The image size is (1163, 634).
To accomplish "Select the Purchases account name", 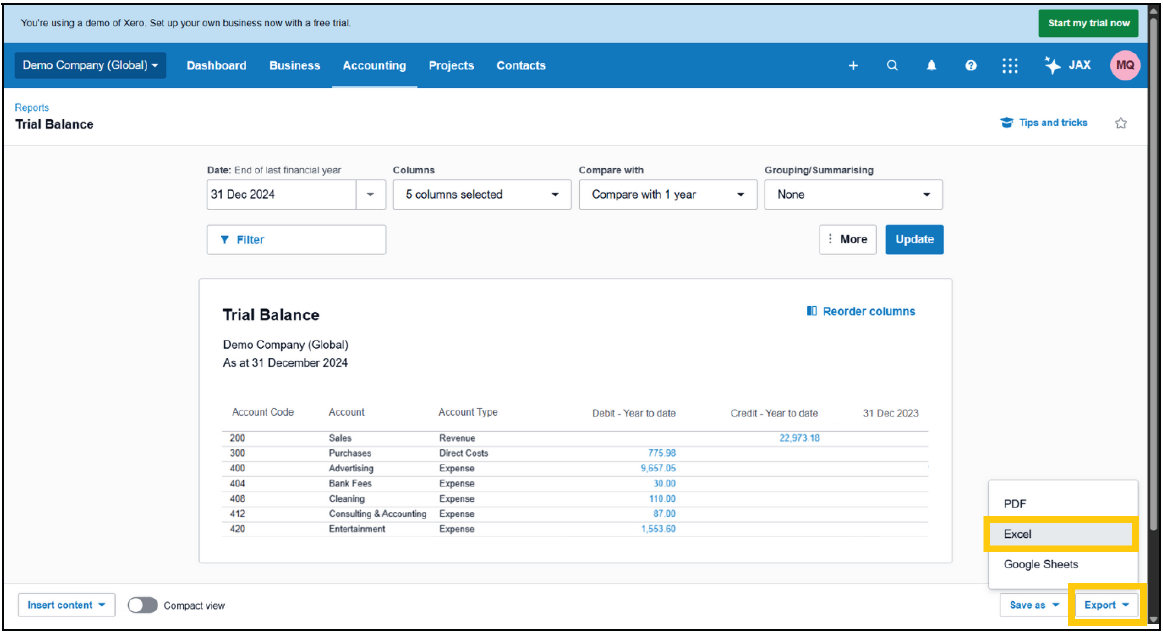I will coord(350,453).
